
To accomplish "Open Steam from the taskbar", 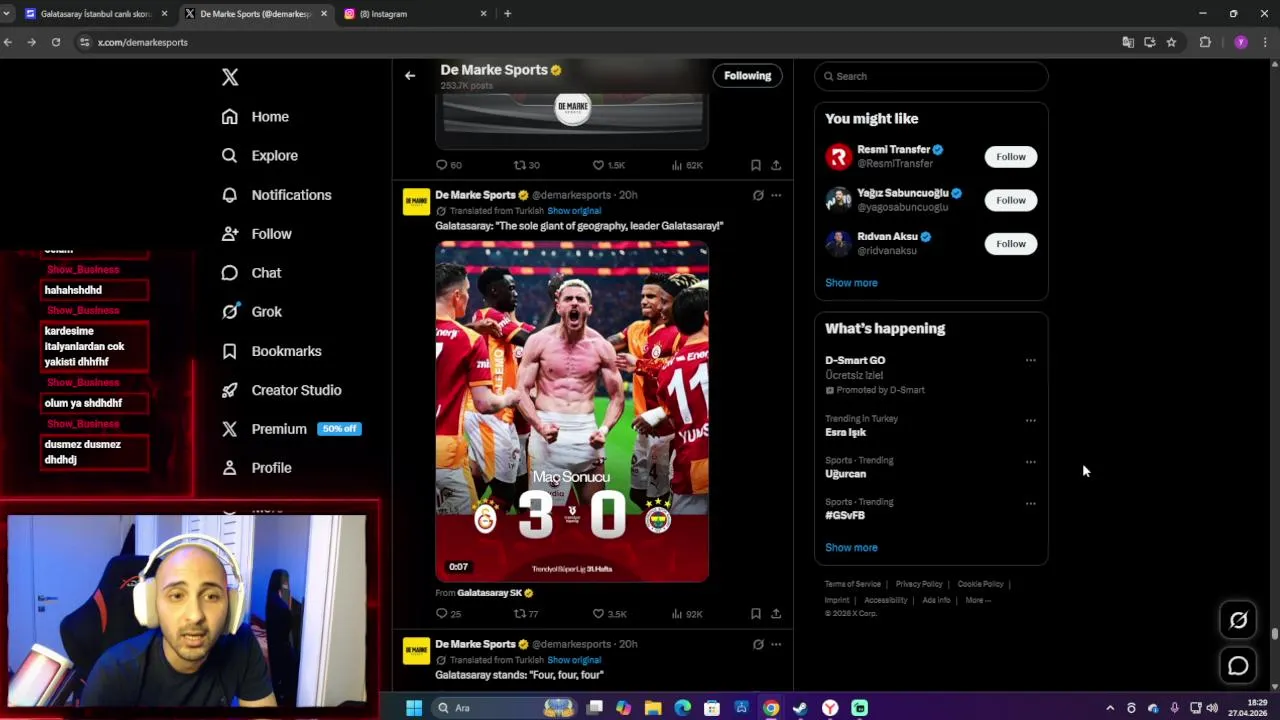I will tap(800, 708).
